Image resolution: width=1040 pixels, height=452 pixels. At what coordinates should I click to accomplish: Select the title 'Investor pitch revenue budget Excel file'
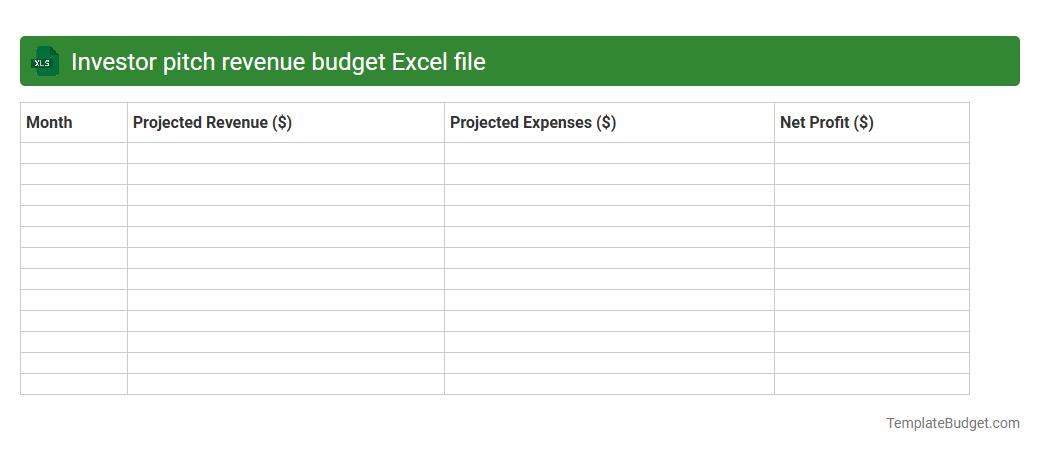tap(278, 62)
